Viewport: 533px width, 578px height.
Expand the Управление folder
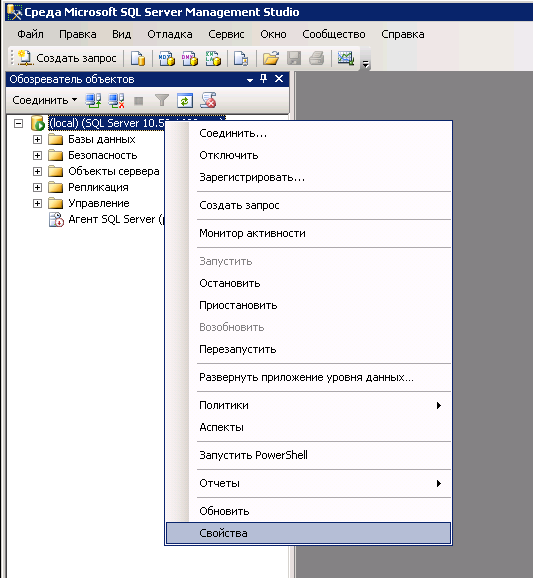pyautogui.click(x=37, y=203)
